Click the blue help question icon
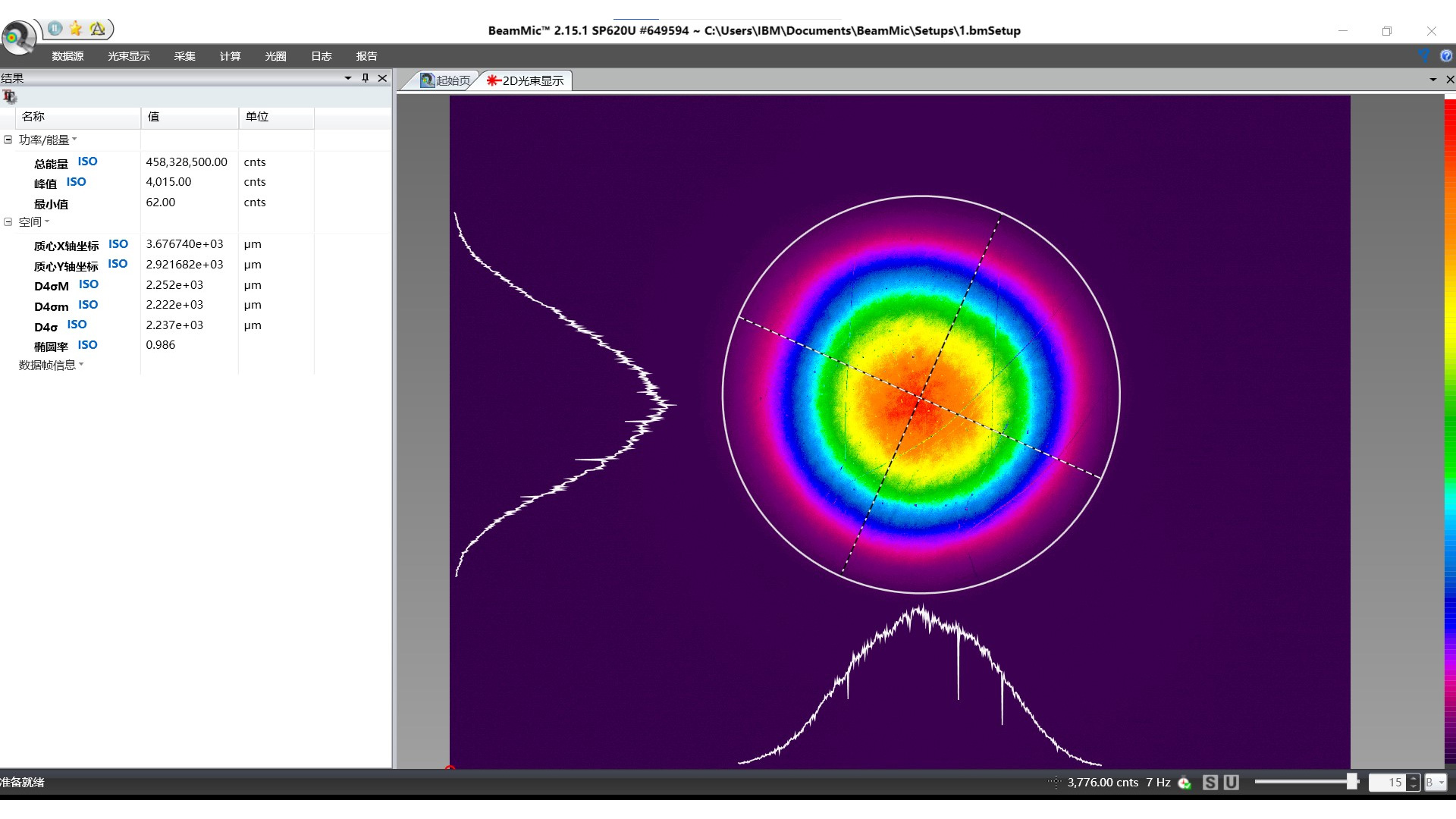Viewport: 1456px width, 819px height. tap(1445, 55)
